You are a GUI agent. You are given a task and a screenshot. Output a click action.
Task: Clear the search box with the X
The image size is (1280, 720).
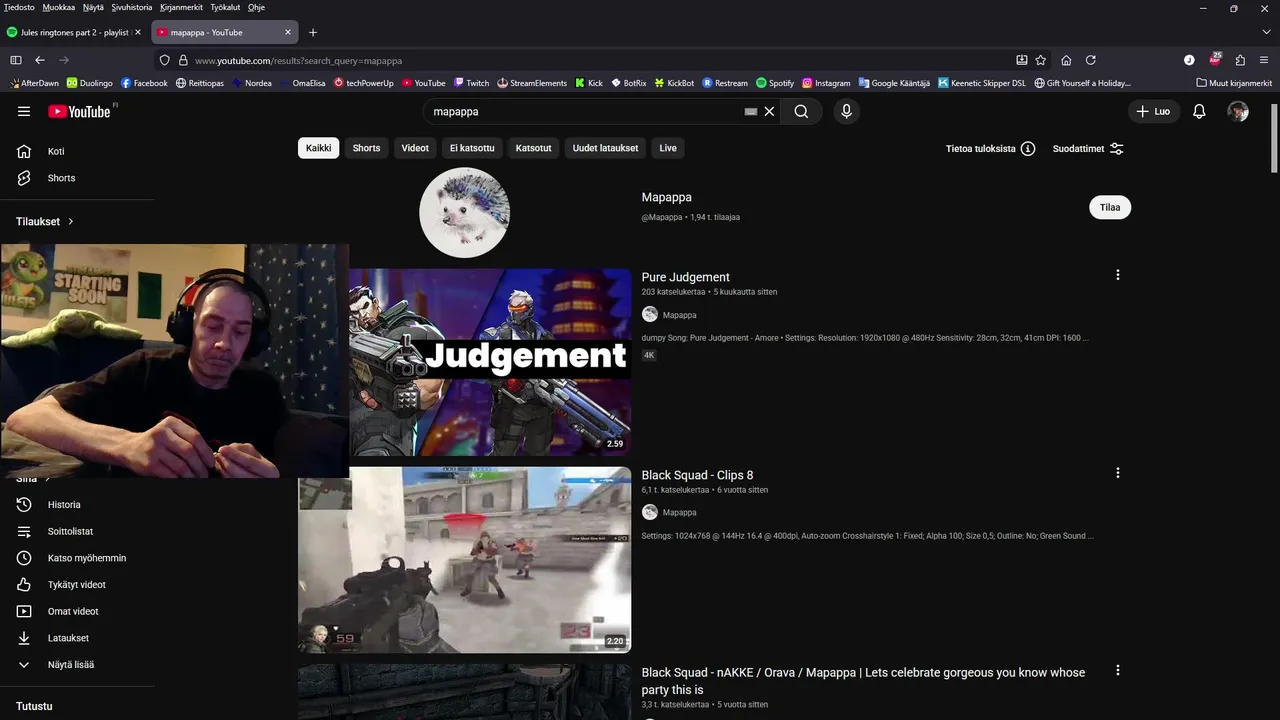769,112
